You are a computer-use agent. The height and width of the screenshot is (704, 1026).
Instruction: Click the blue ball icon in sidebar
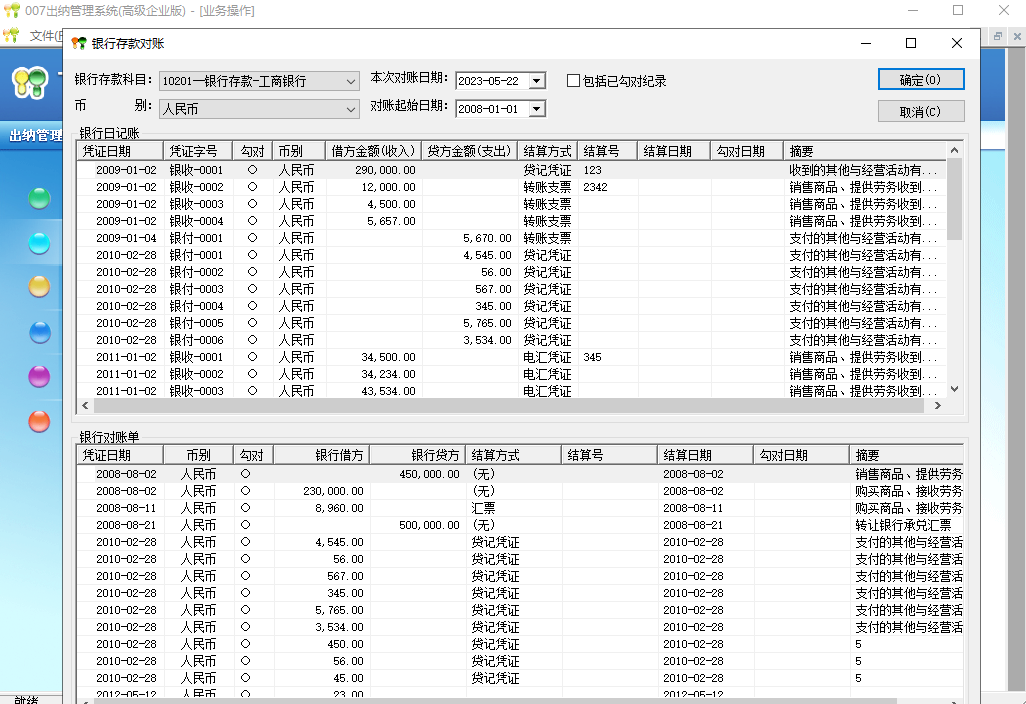(39, 332)
